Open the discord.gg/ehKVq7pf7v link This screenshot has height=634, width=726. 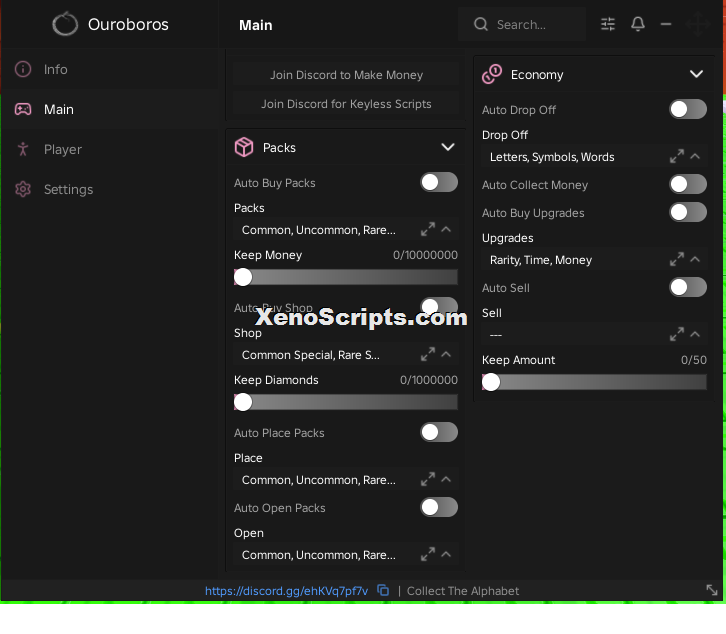coord(287,591)
